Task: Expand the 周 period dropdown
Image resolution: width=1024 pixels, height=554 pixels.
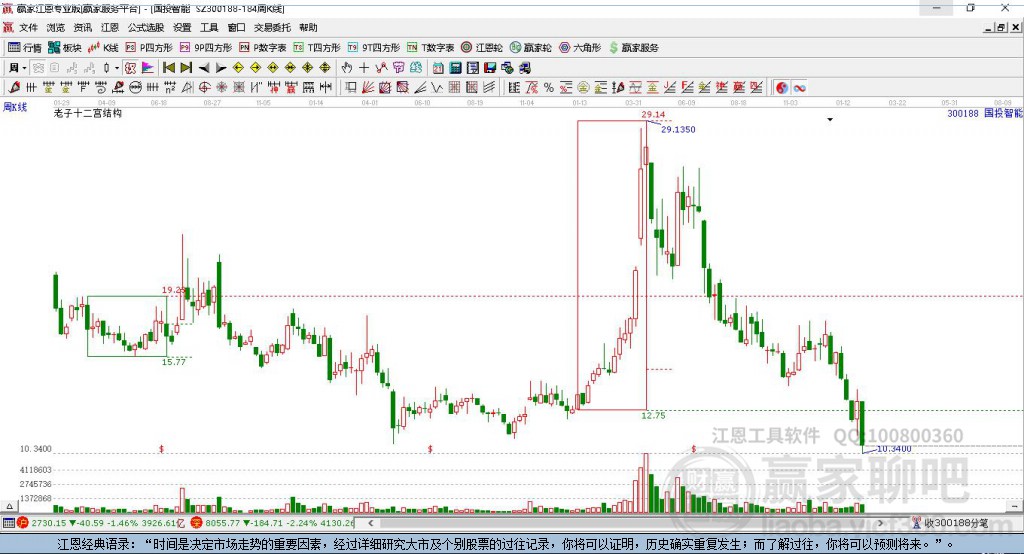Action: (24, 68)
